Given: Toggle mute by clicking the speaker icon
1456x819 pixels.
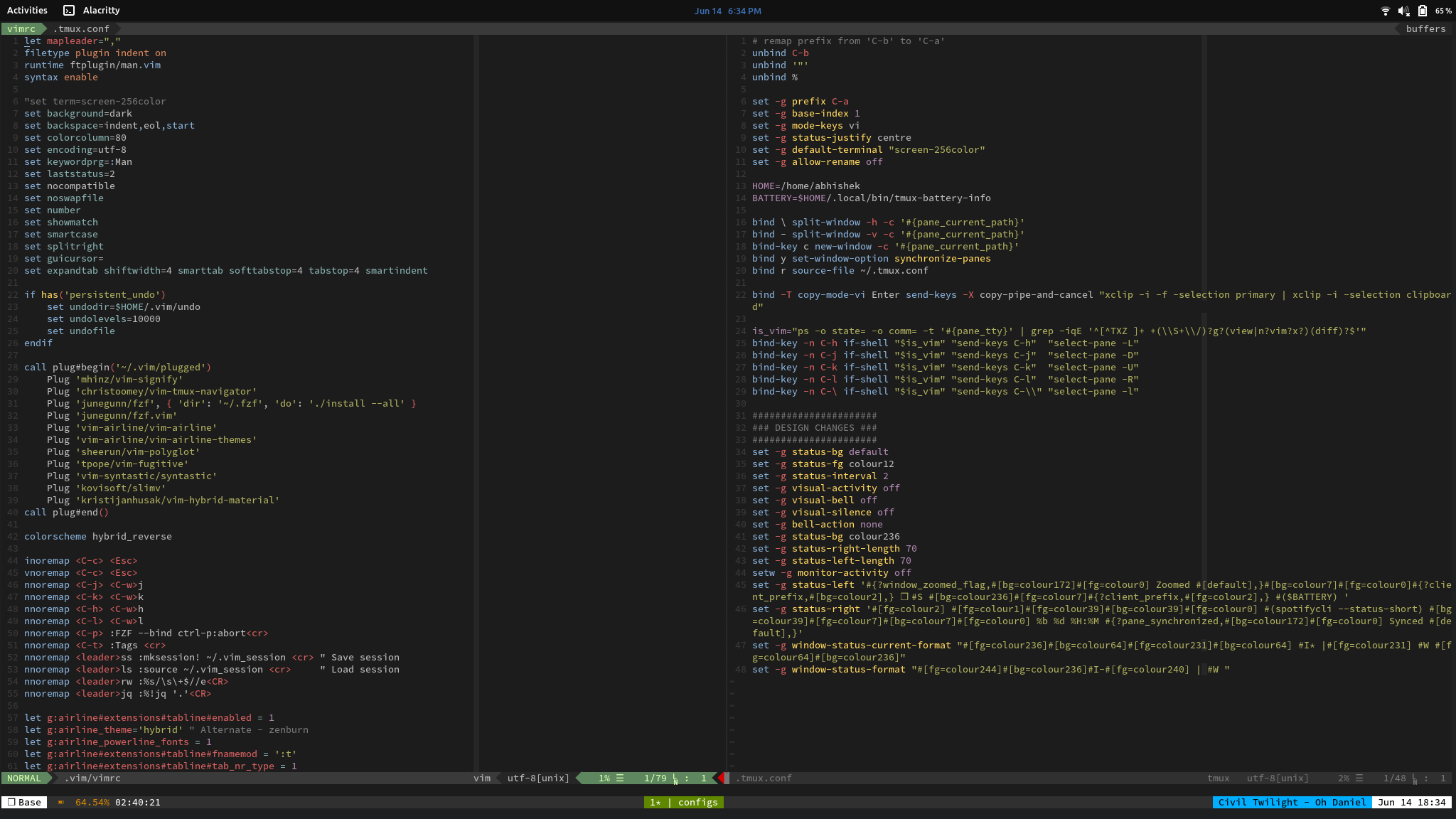Looking at the screenshot, I should click(1402, 11).
